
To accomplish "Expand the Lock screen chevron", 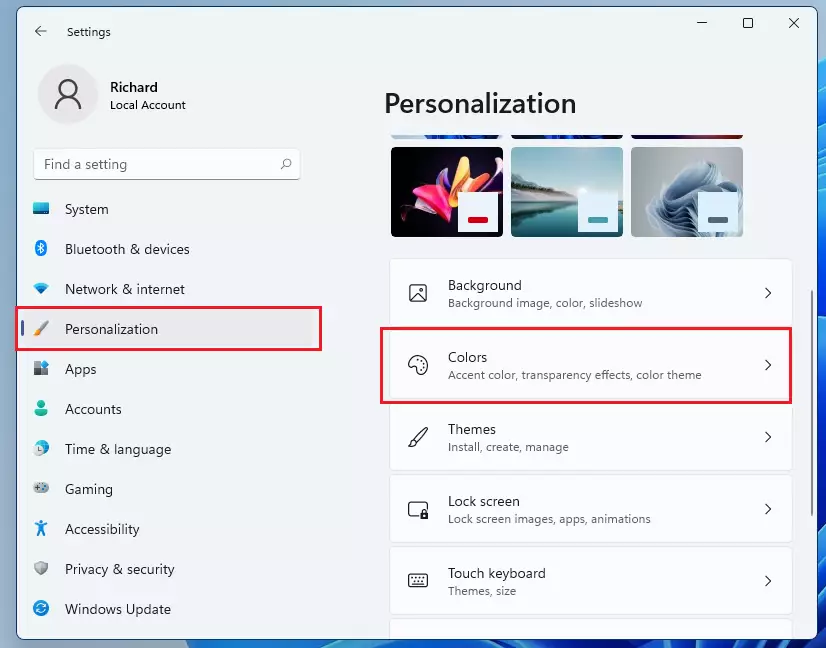I will [768, 509].
